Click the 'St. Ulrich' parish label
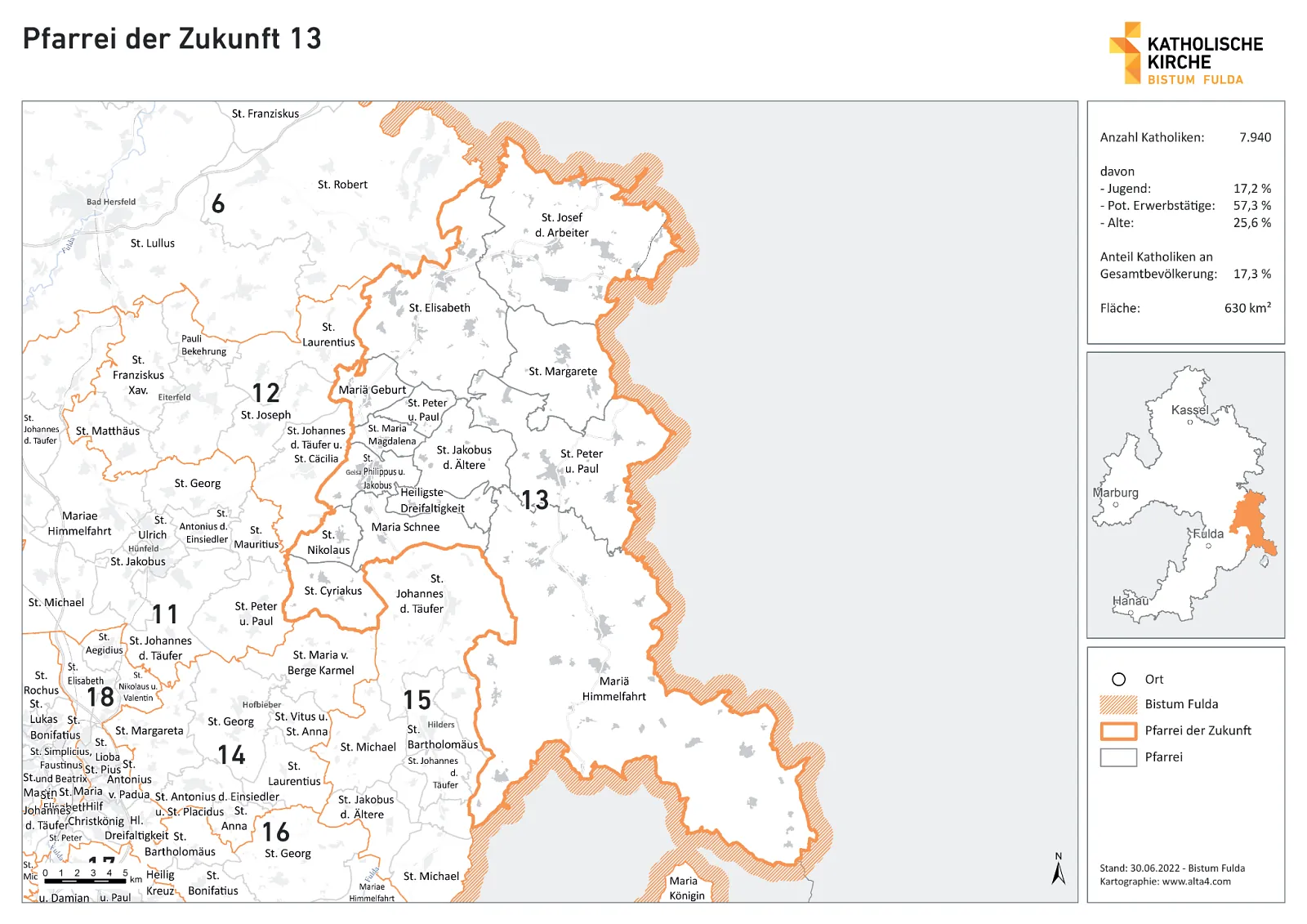 153,528
